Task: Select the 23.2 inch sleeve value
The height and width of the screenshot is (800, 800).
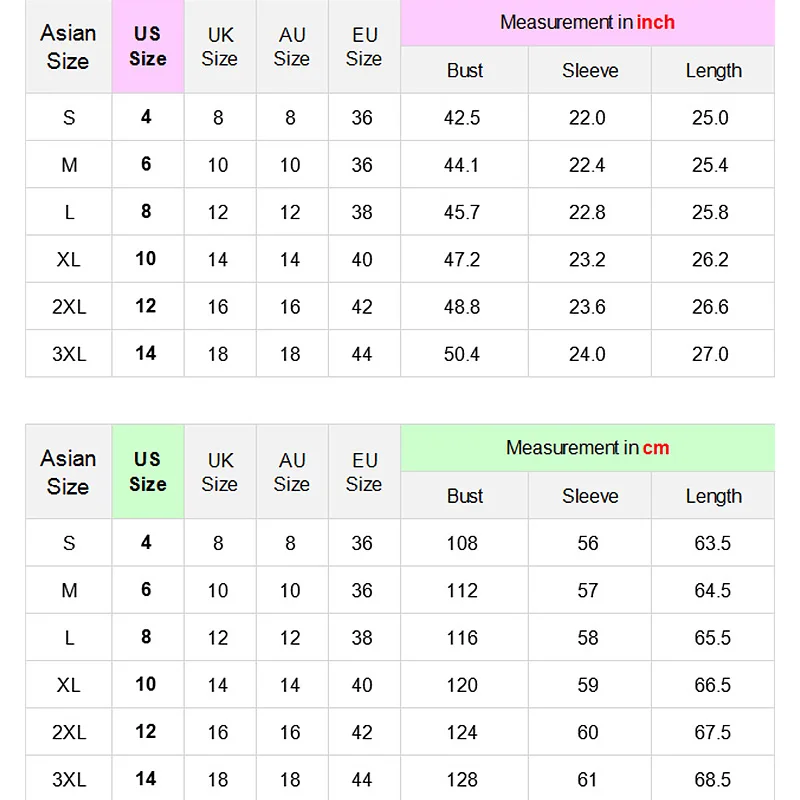Action: click(587, 260)
